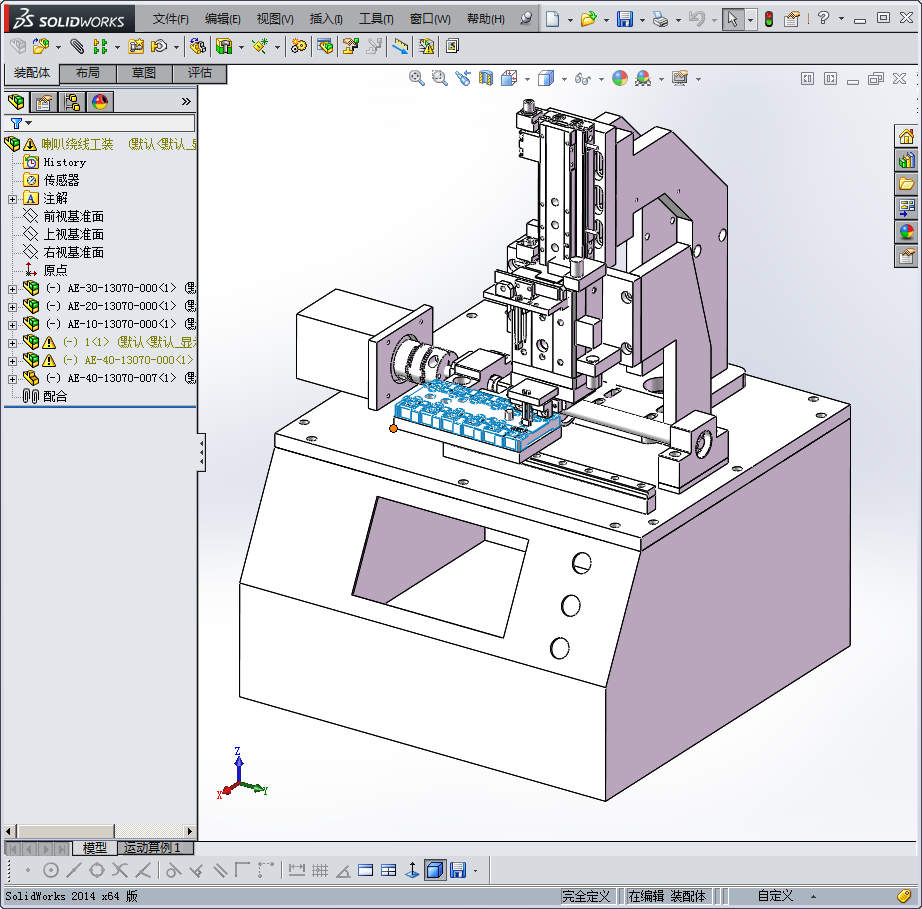Screen dimensions: 922x909
Task: Open the PropertyManager tab icon
Action: point(43,102)
